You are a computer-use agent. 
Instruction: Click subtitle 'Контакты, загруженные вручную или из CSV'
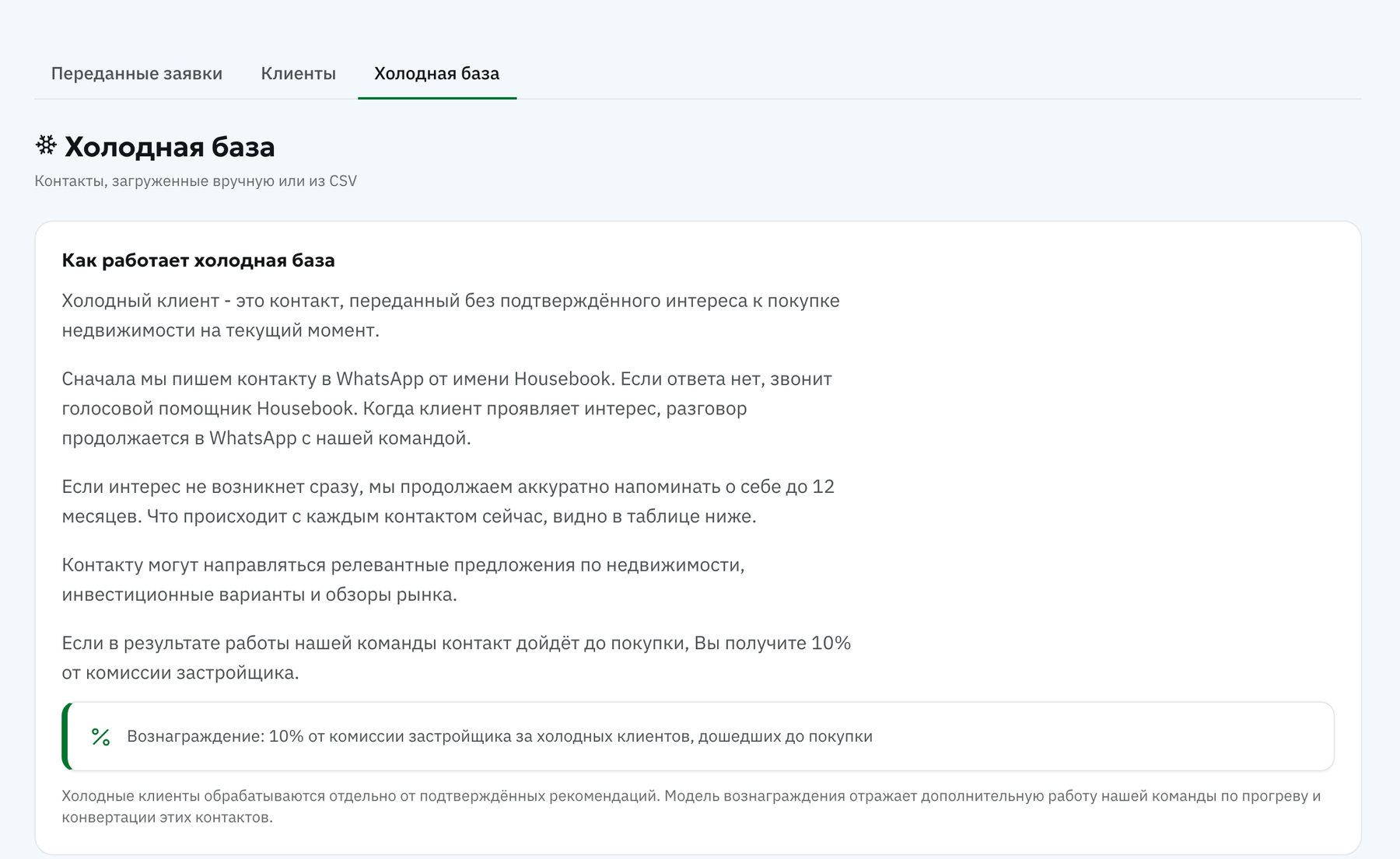click(195, 181)
